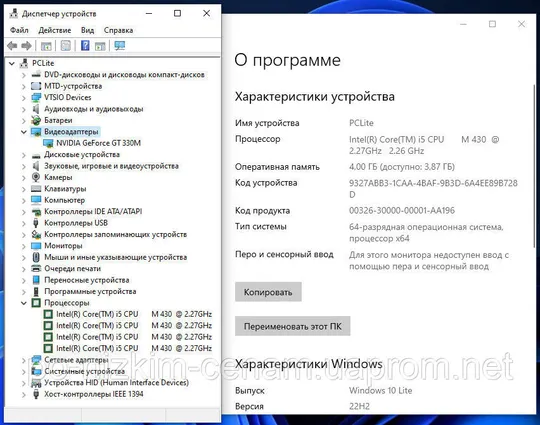Expand the VTSIO Devices category
This screenshot has width=540, height=425.
[23, 98]
